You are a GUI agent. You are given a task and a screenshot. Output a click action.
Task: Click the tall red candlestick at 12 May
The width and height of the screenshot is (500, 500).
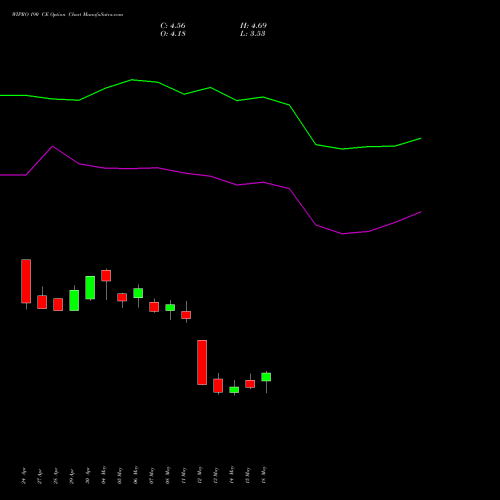pos(202,362)
